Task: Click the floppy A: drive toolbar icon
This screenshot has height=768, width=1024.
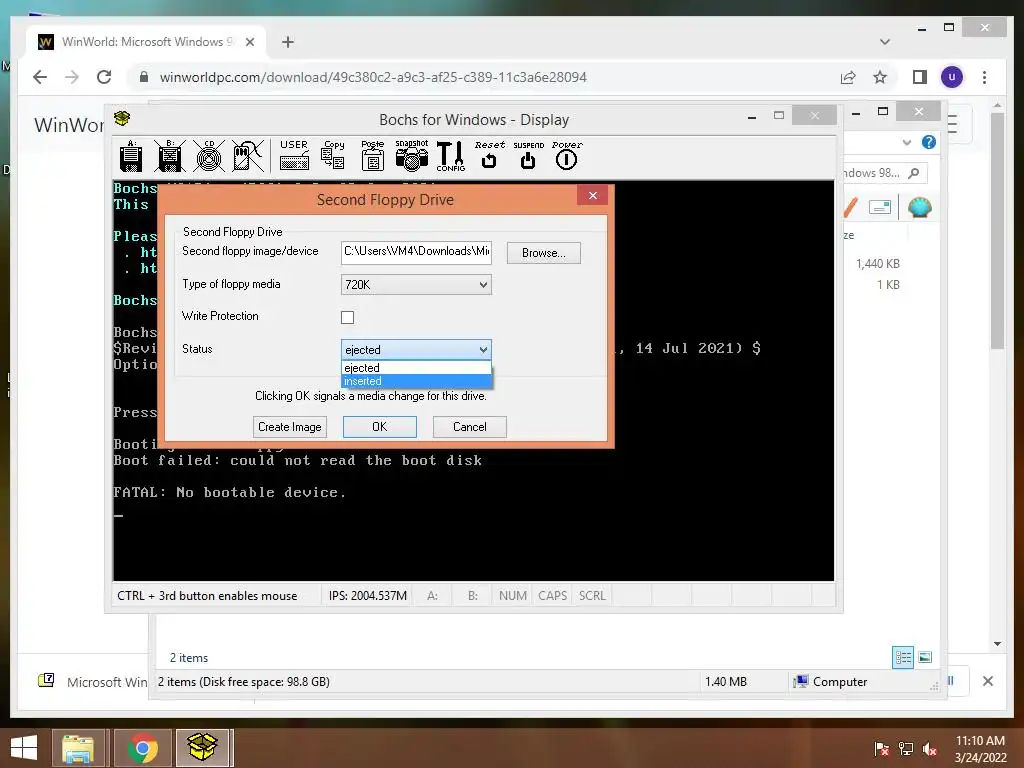Action: point(131,156)
